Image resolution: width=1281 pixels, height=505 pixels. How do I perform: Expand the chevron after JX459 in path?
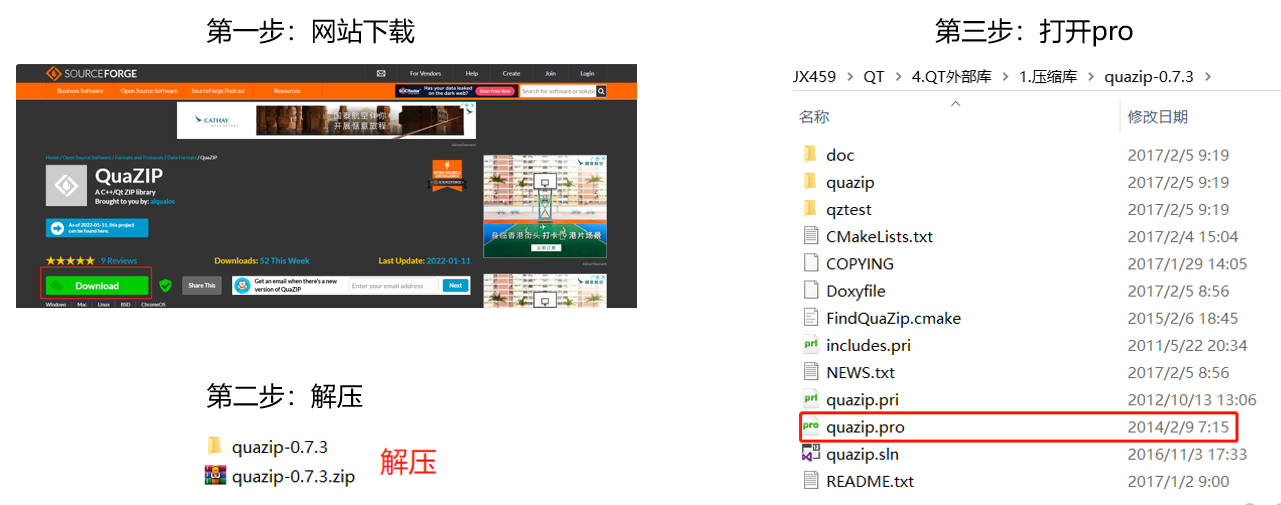849,77
